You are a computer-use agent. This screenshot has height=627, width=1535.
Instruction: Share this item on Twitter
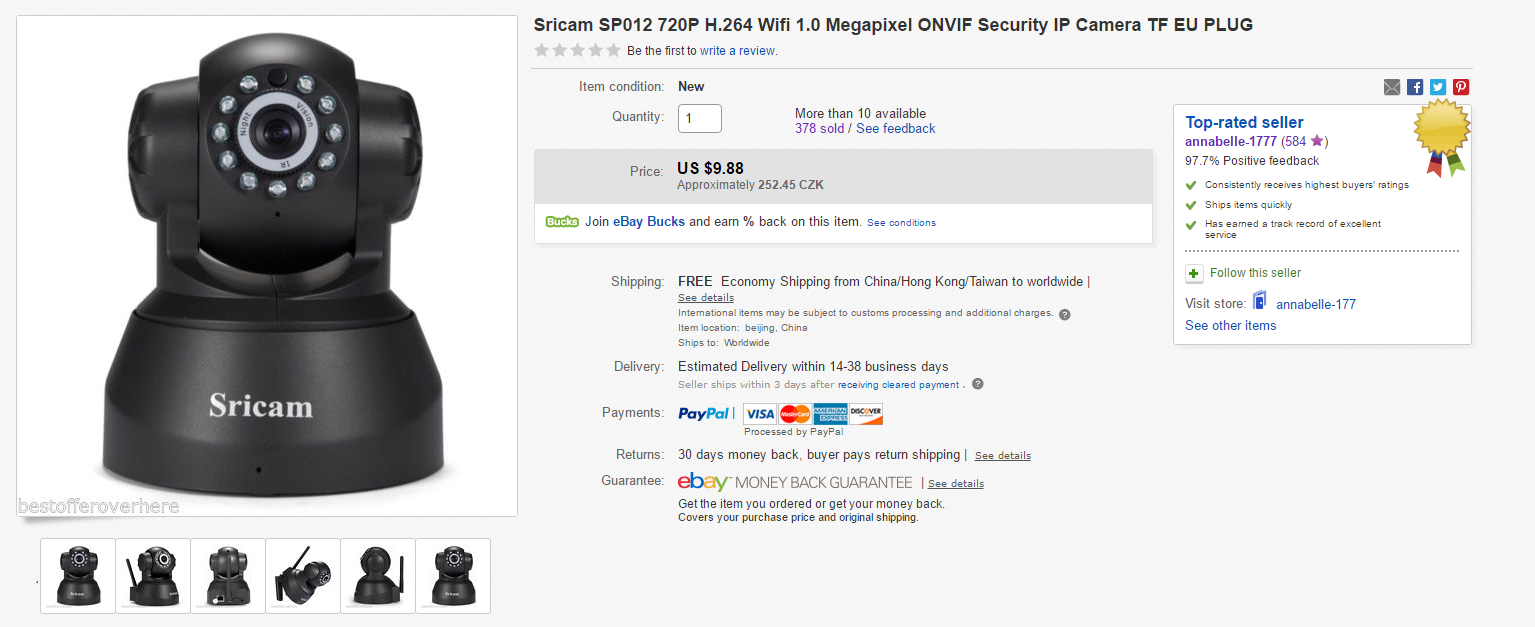coord(1438,87)
